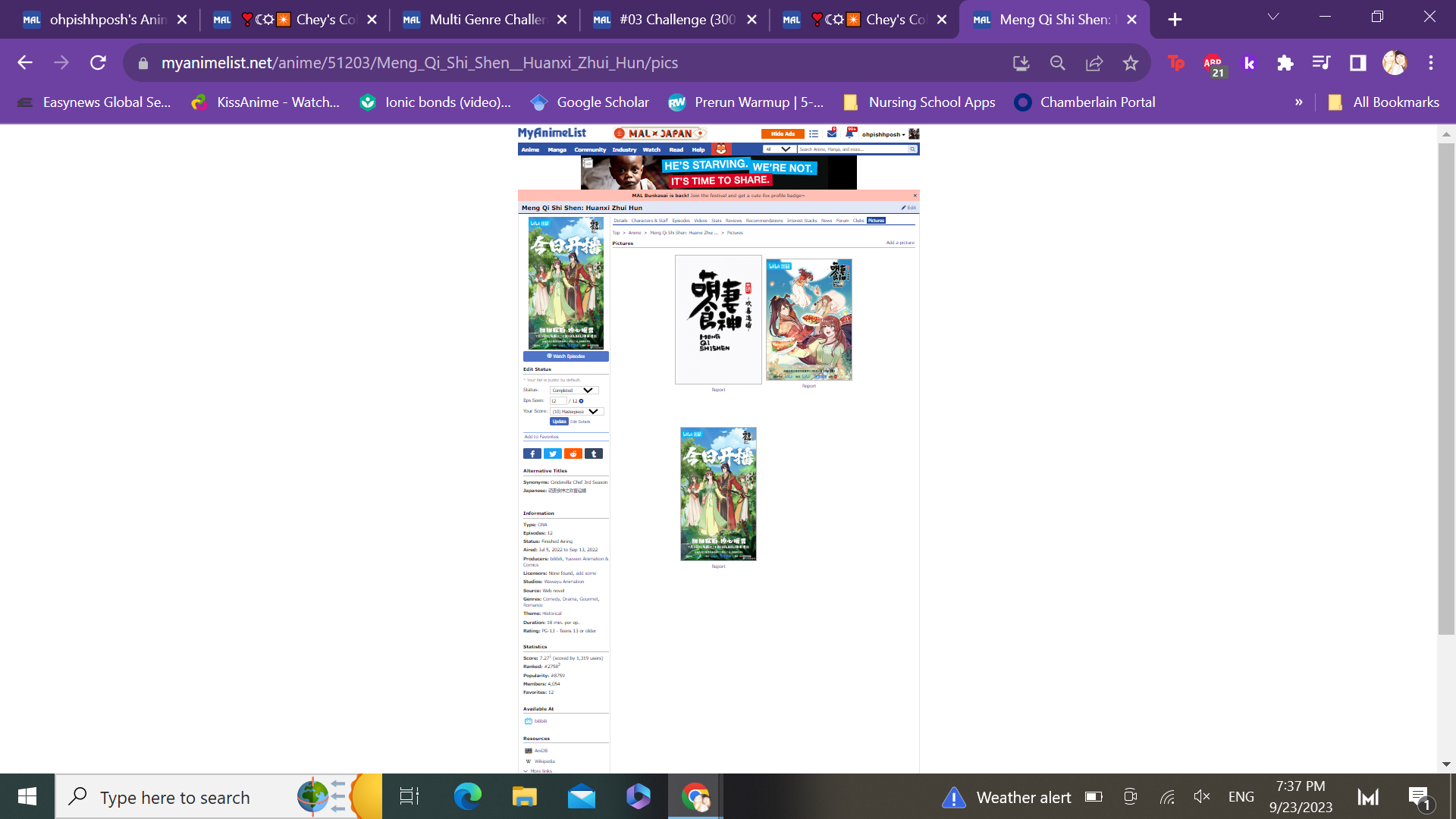This screenshot has height=819, width=1456.
Task: Dismiss the MAL Bunkasai banner
Action: click(915, 196)
